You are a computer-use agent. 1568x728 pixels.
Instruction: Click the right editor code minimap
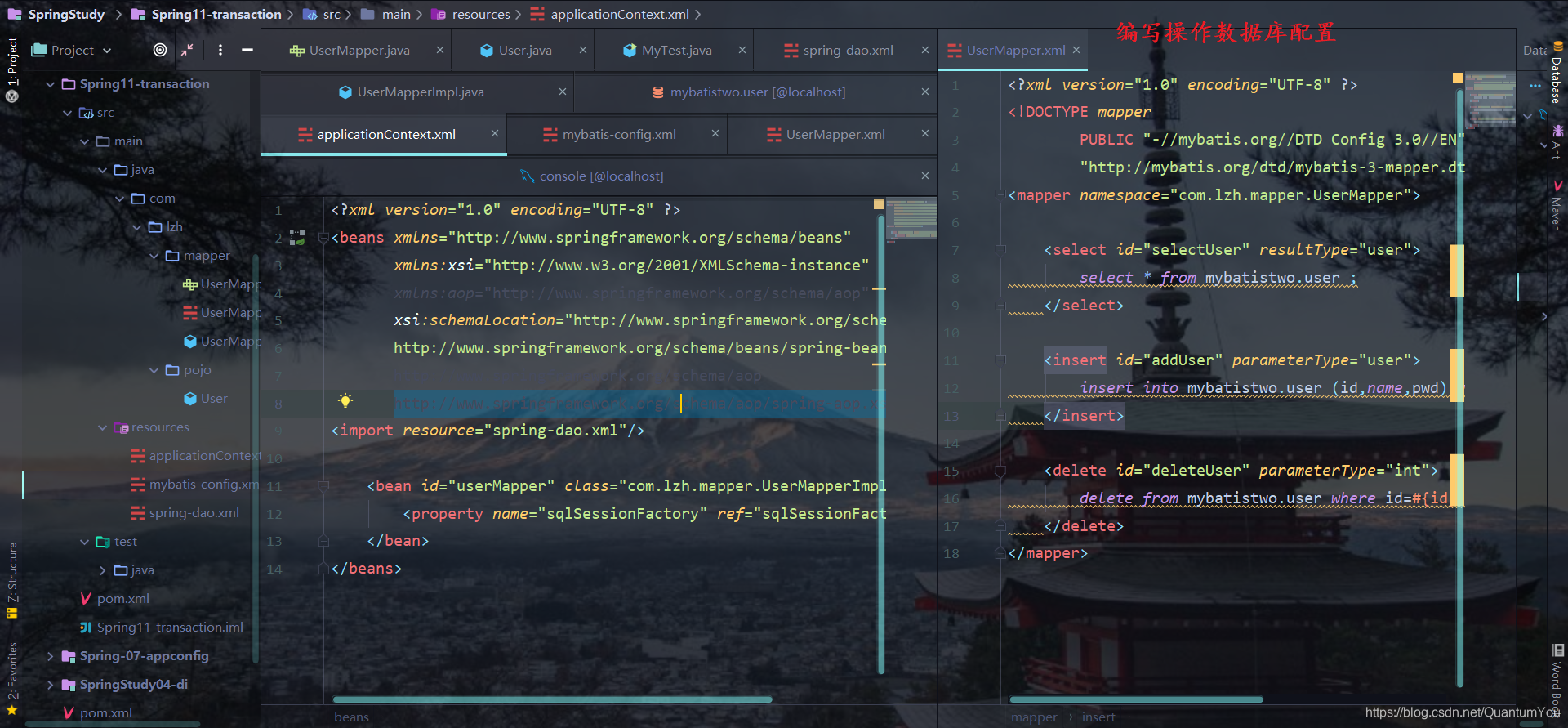(1490, 100)
